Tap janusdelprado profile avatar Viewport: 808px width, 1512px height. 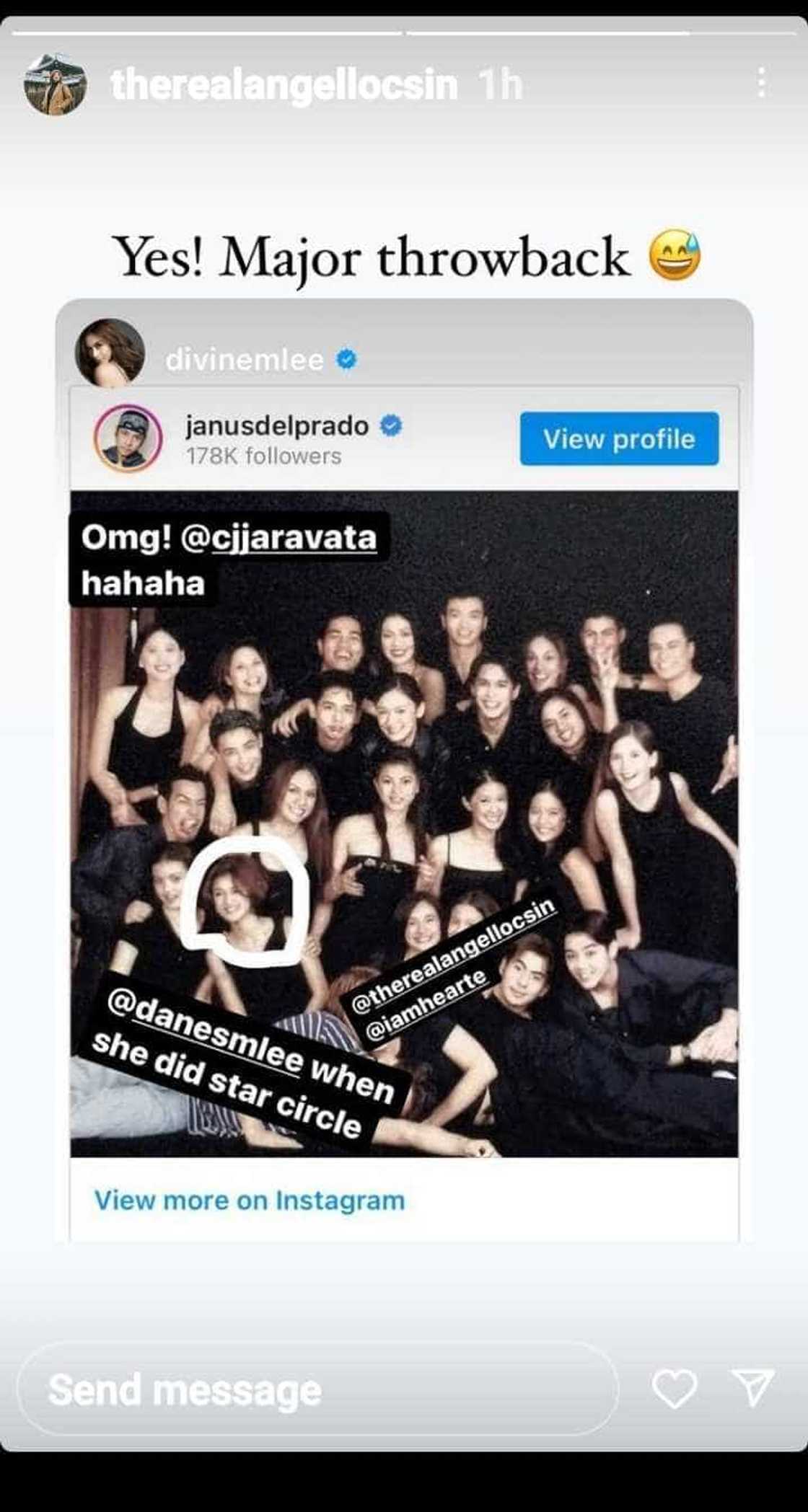(x=128, y=438)
